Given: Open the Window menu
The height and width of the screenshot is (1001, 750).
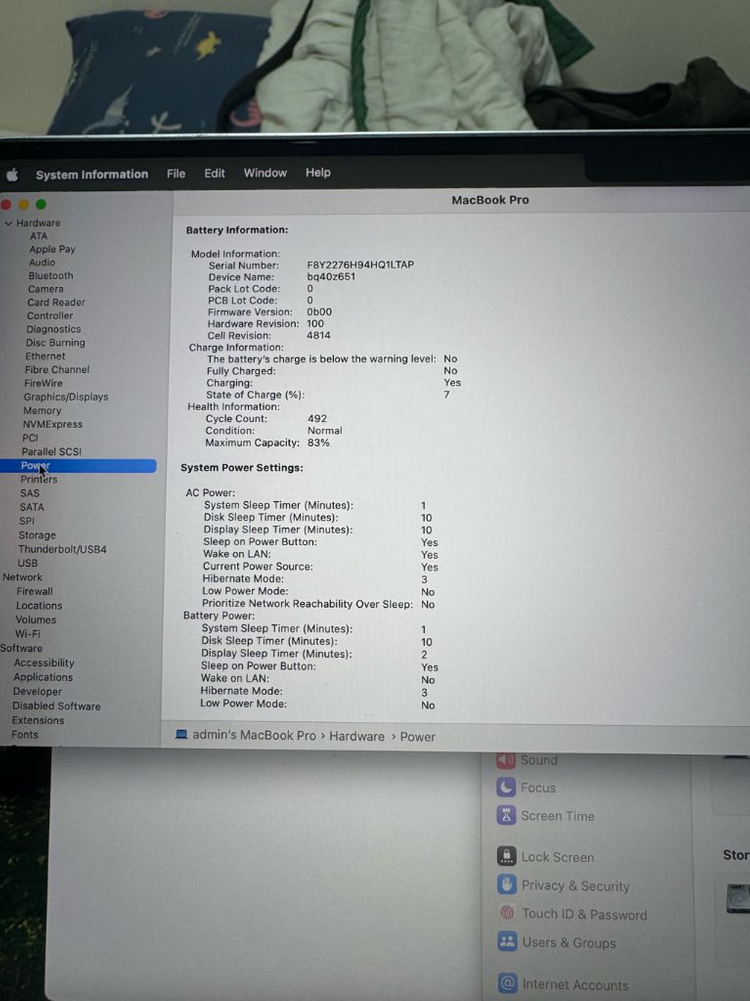Looking at the screenshot, I should (266, 172).
